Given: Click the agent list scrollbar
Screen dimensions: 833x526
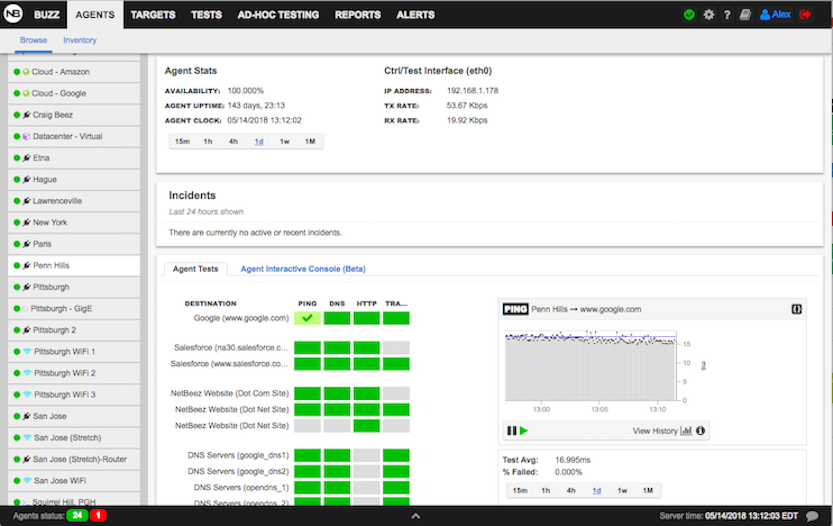Looking at the screenshot, I should 144,279.
